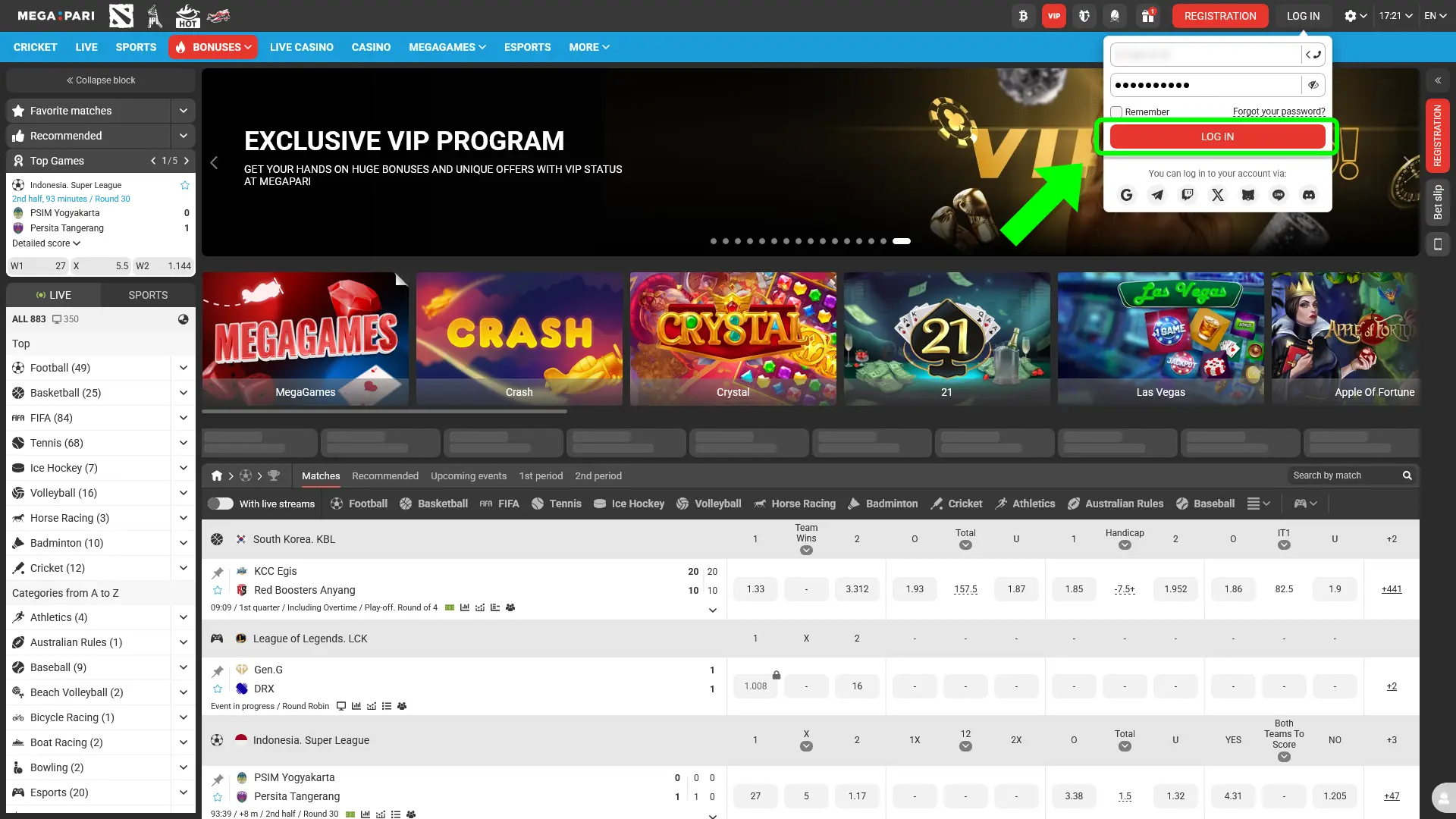Sign in using the Google icon
This screenshot has width=1456, height=819.
[1127, 195]
